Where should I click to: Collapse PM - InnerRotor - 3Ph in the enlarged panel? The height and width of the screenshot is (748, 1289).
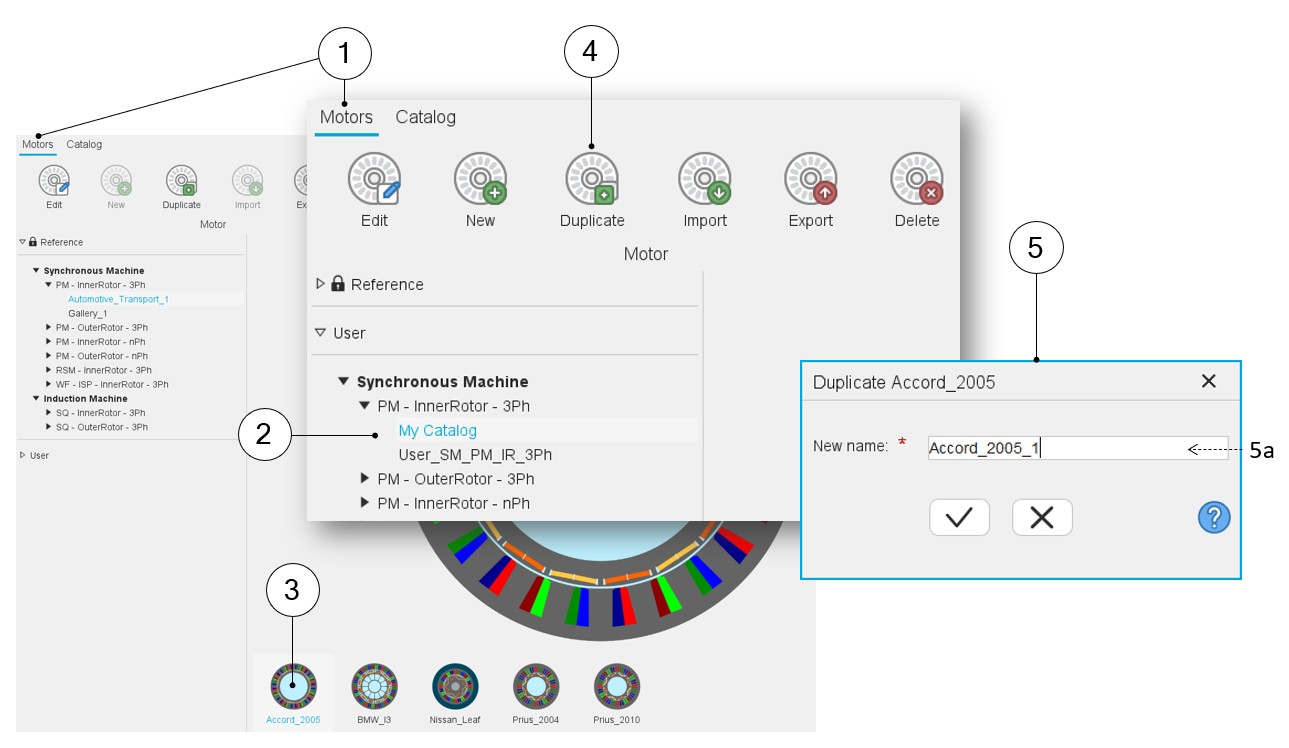pos(365,406)
